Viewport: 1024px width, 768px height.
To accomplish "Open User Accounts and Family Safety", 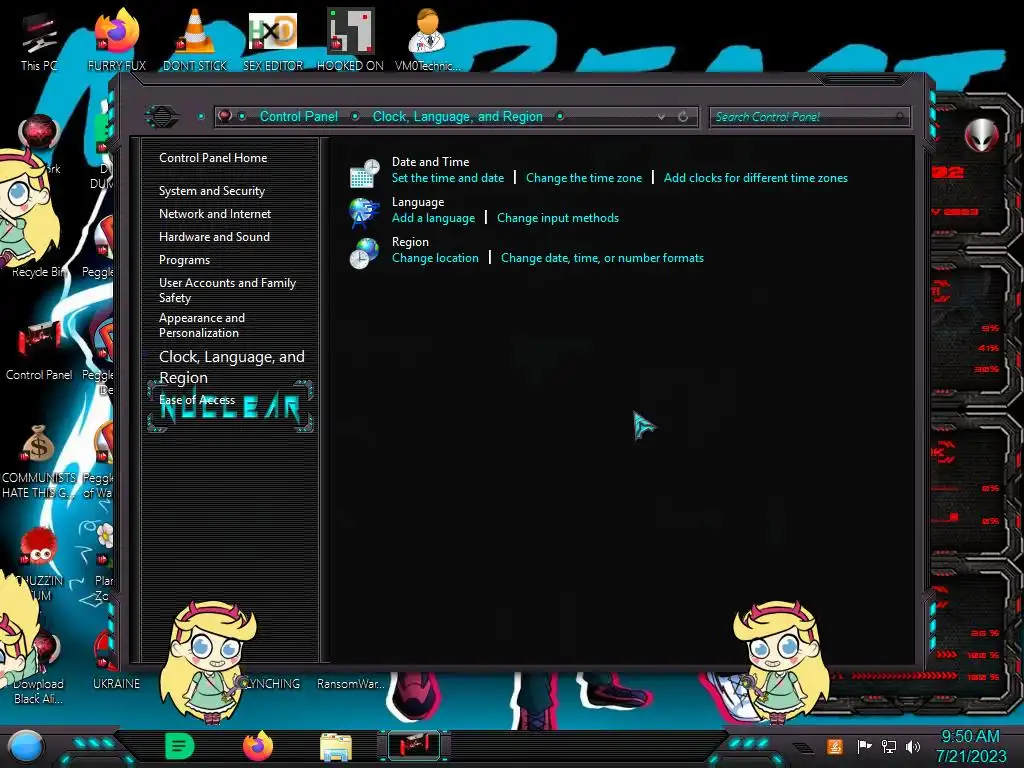I will pyautogui.click(x=227, y=290).
